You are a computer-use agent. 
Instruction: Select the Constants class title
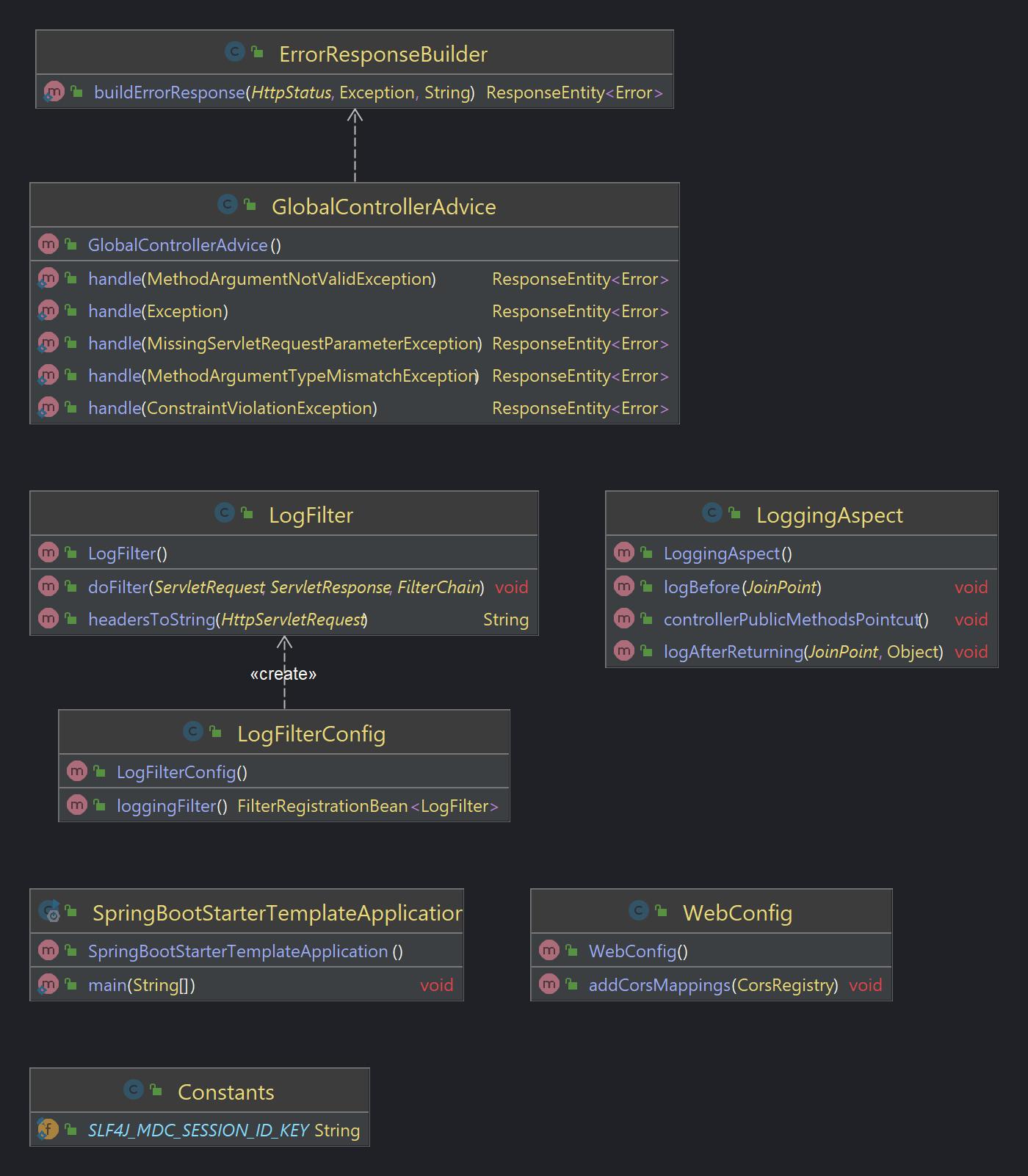(226, 1092)
